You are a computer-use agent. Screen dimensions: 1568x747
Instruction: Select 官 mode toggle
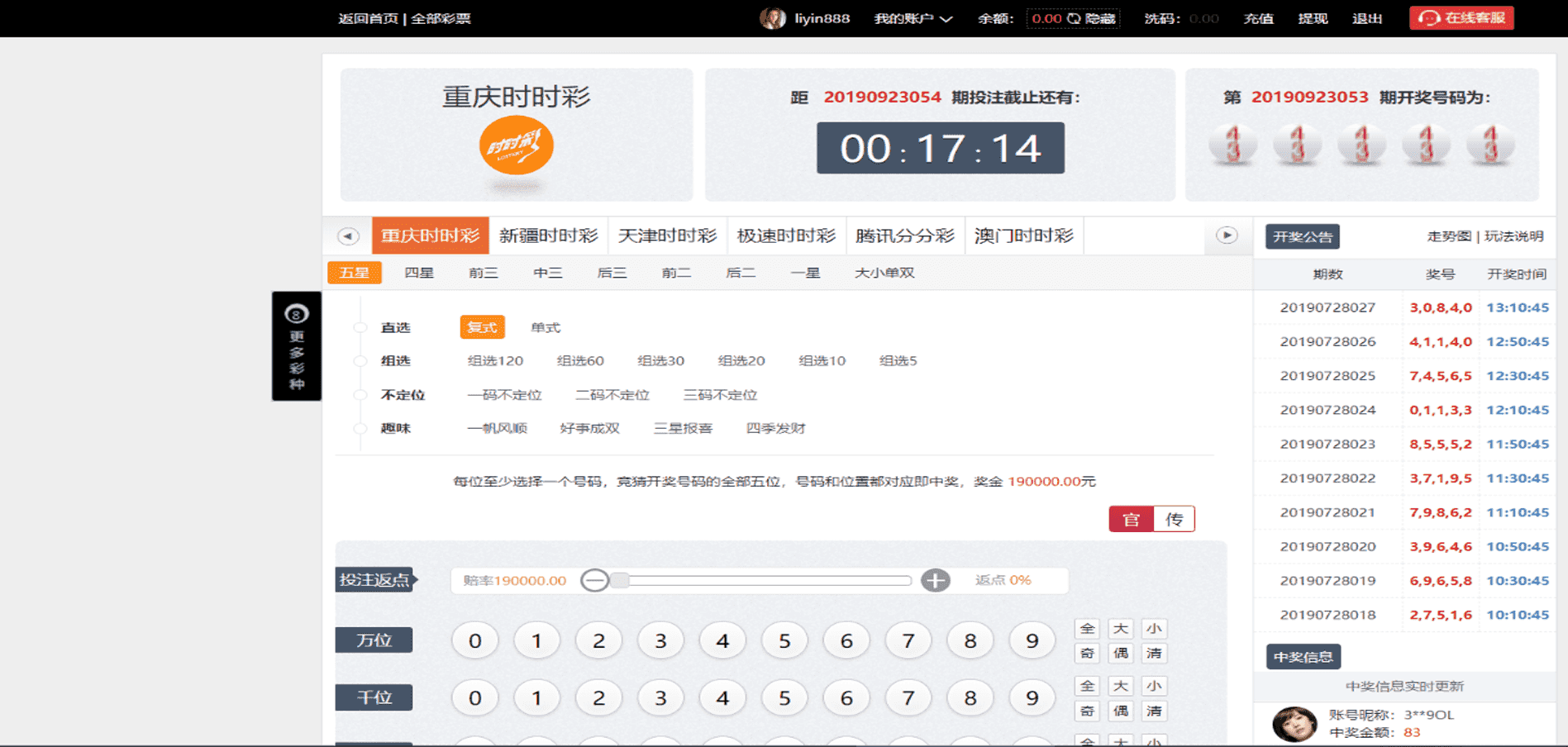point(1131,519)
